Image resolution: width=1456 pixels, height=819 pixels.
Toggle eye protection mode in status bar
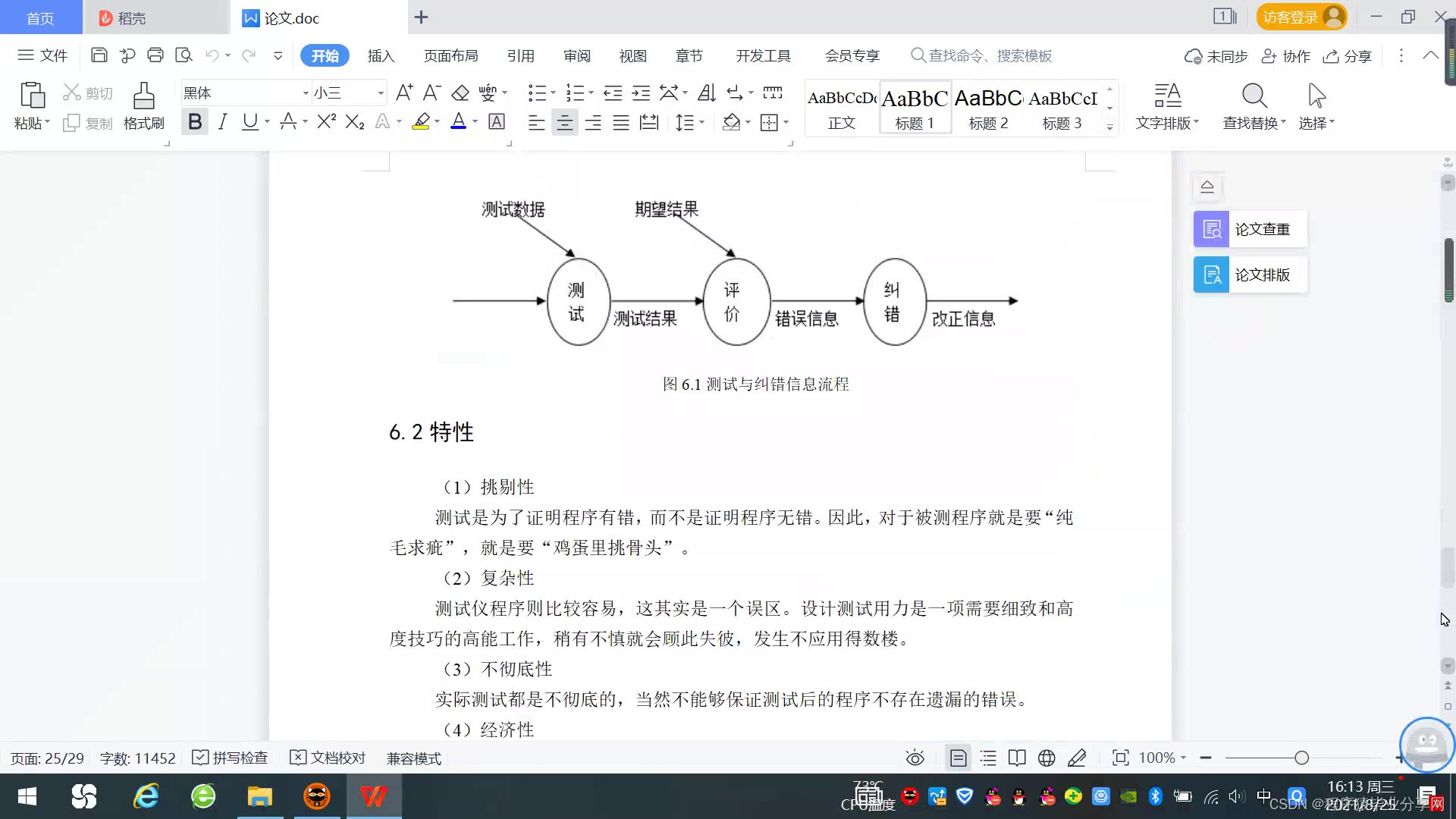tap(915, 758)
